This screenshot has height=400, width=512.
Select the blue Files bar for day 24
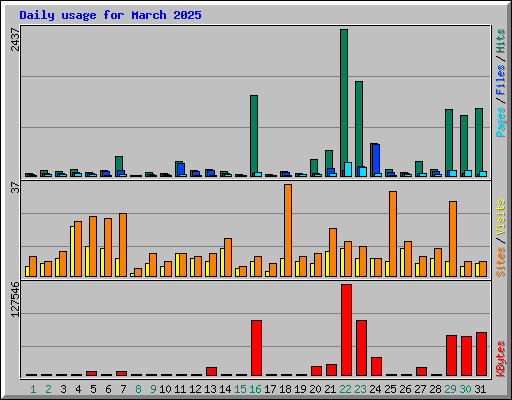pos(376,159)
